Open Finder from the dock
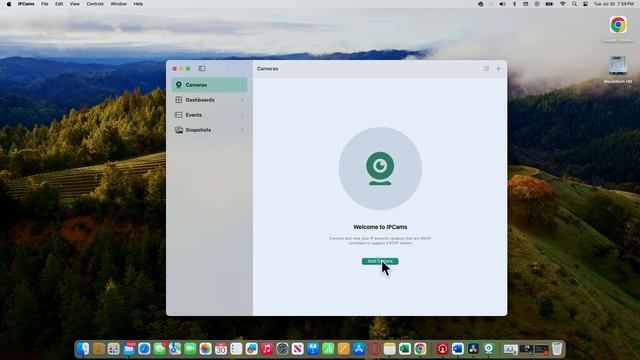640x360 pixels. click(x=83, y=349)
